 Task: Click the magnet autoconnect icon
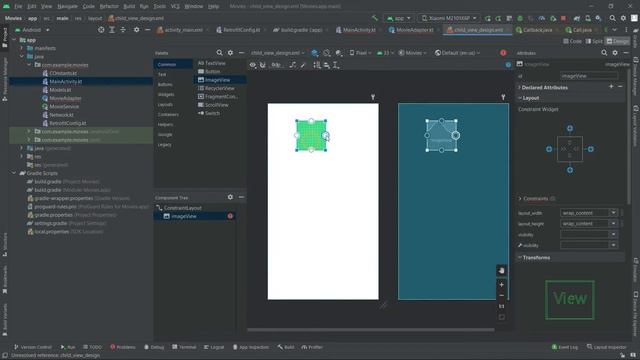point(263,65)
